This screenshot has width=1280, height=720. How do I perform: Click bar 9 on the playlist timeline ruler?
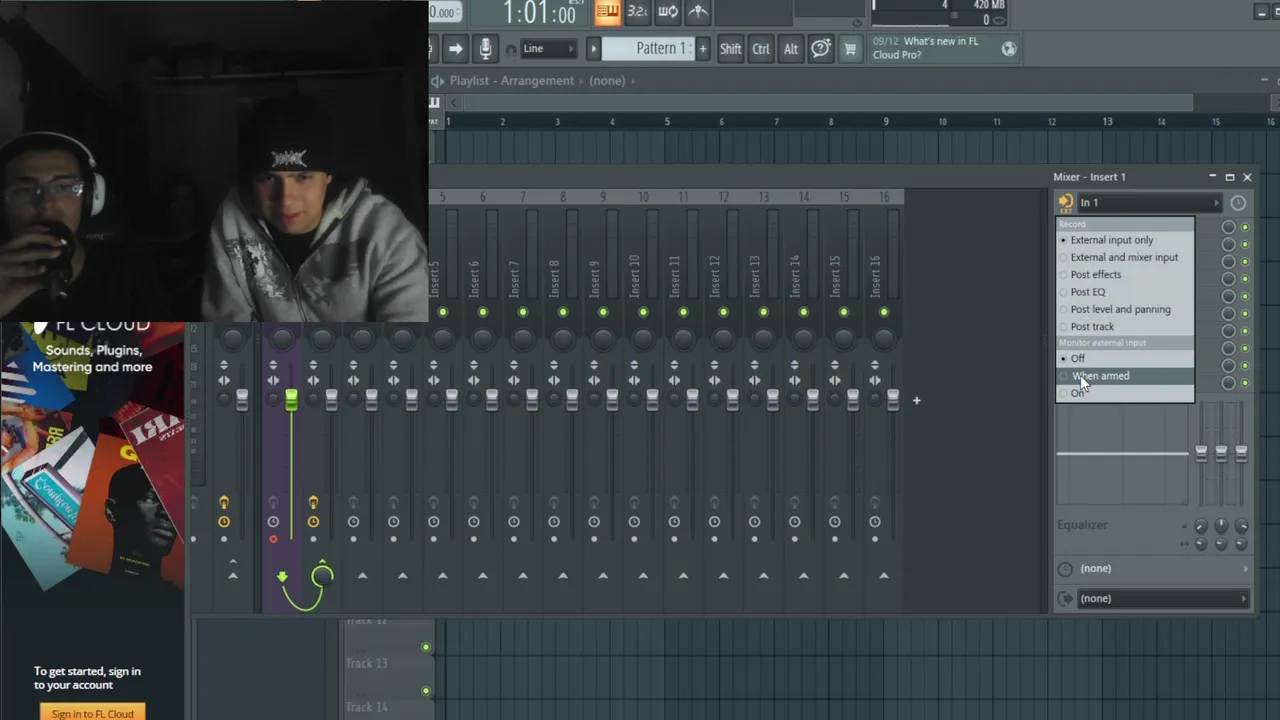(x=886, y=122)
